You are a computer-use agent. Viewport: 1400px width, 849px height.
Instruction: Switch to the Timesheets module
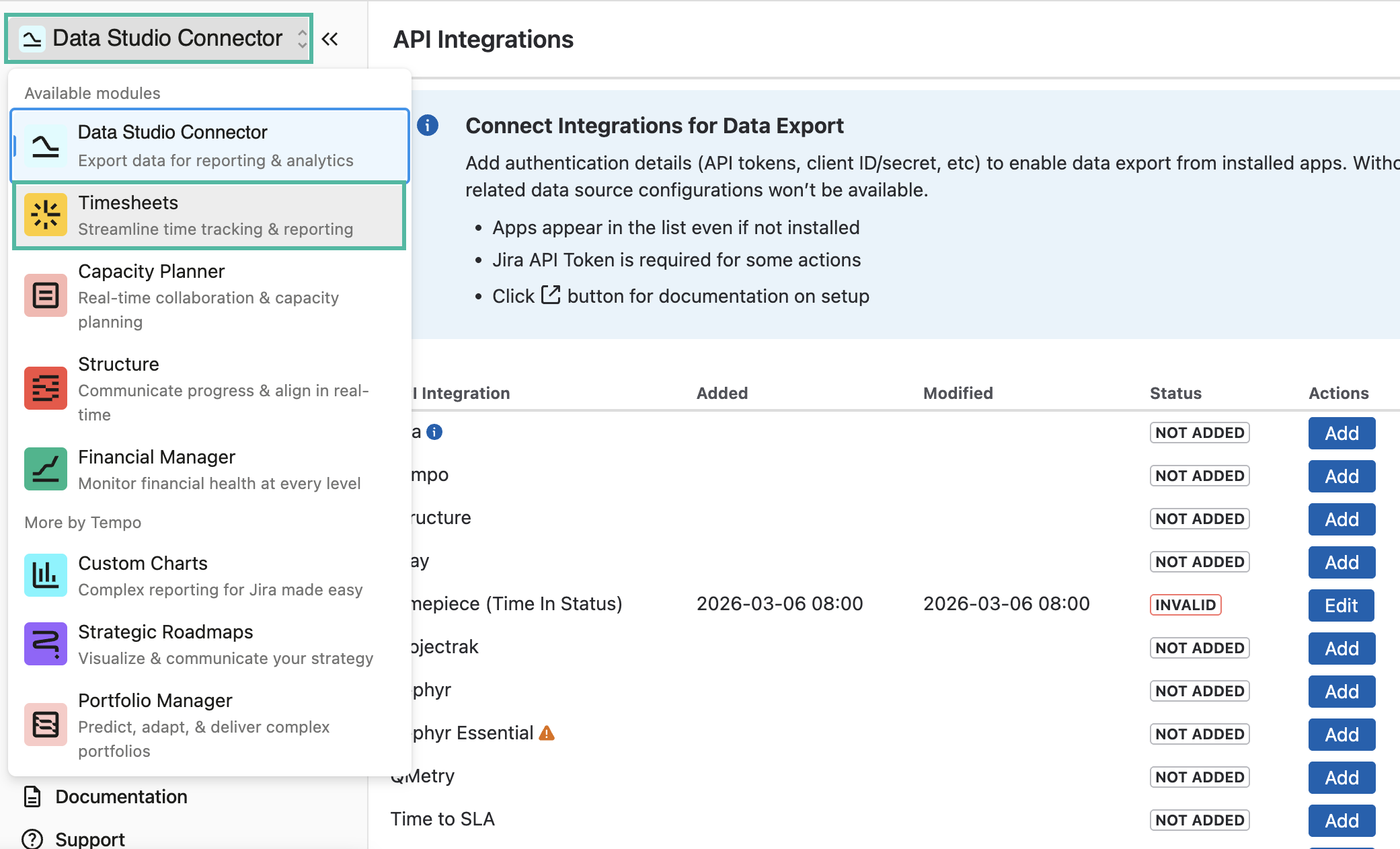(209, 215)
